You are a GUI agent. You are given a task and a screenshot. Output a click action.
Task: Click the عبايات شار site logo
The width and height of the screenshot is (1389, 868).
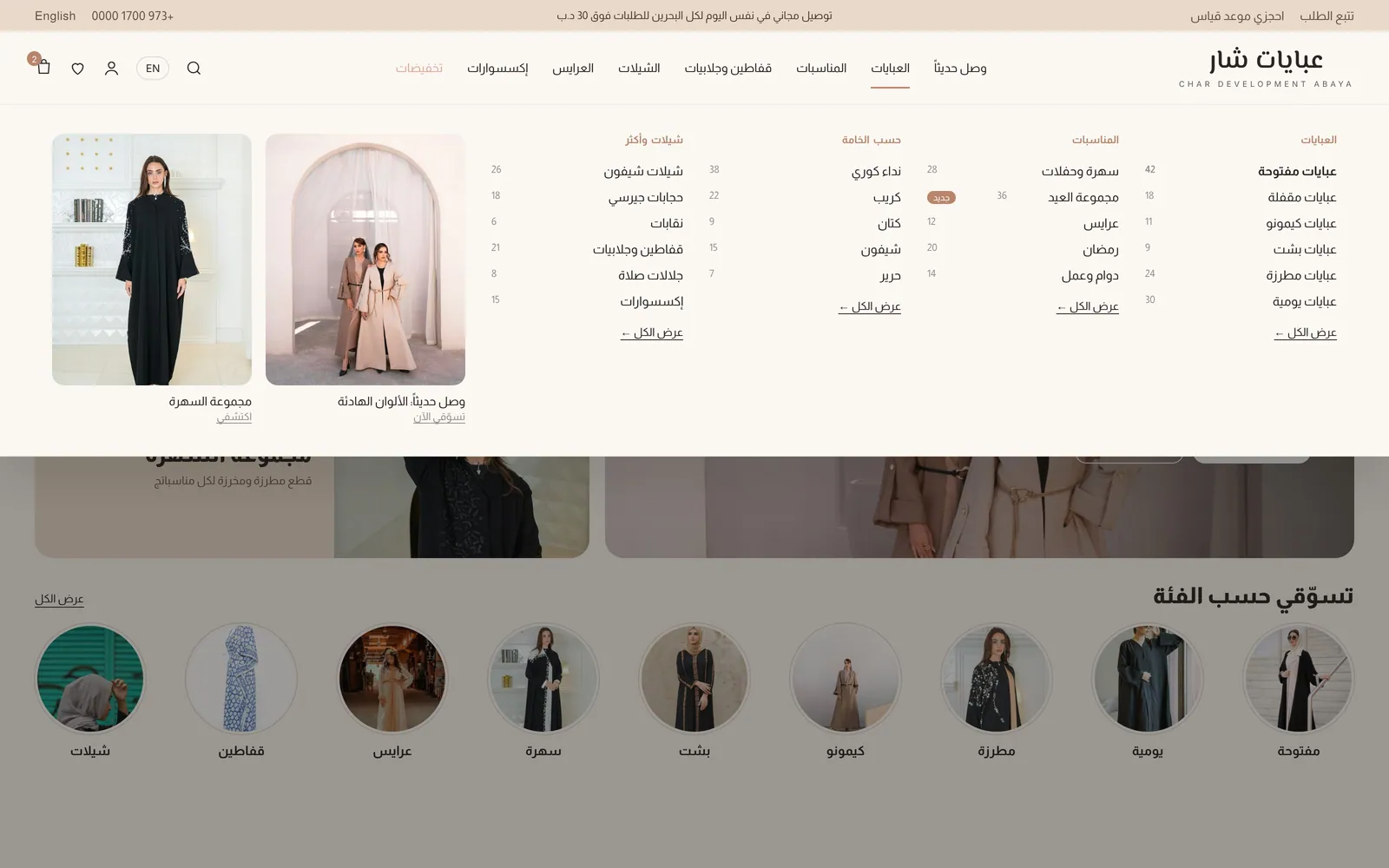point(1266,69)
